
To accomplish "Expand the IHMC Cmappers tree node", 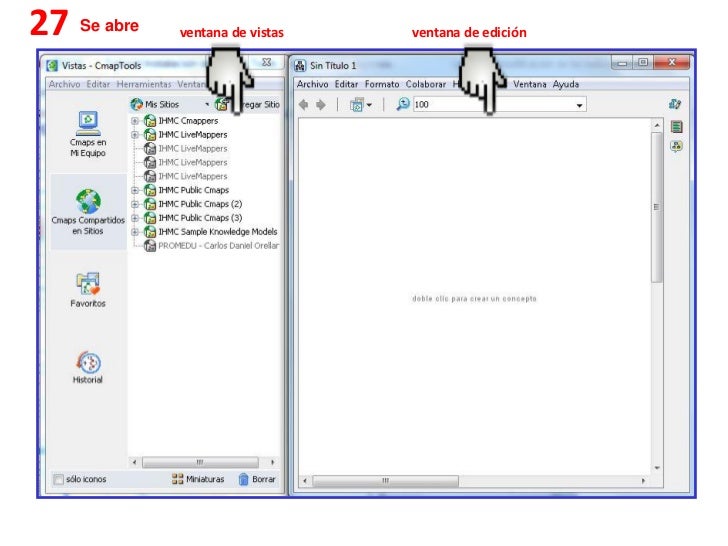I will click(x=135, y=121).
